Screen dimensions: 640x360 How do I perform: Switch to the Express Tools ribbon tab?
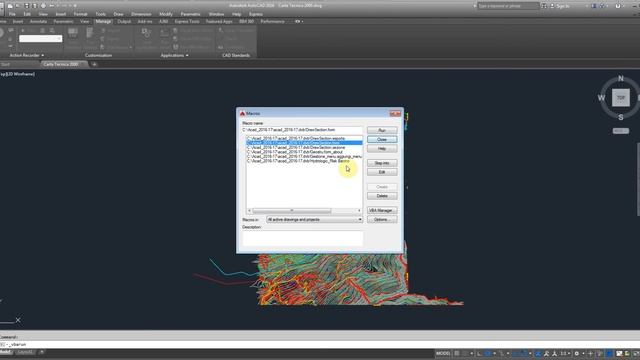click(x=187, y=21)
